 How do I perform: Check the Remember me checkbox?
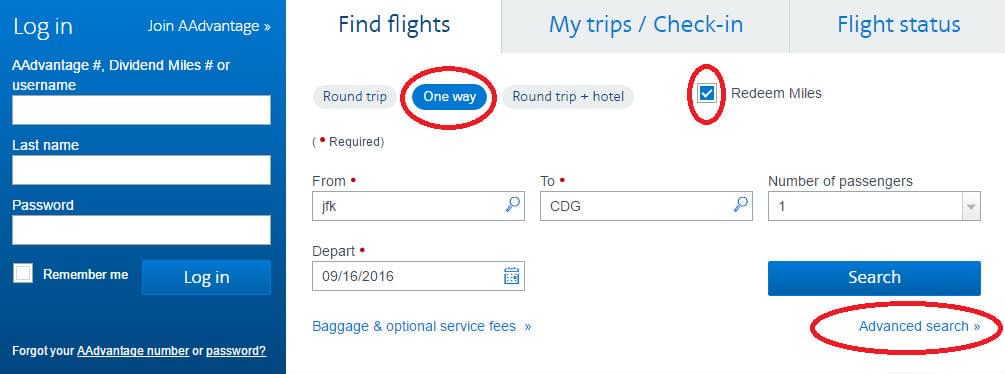point(23,274)
